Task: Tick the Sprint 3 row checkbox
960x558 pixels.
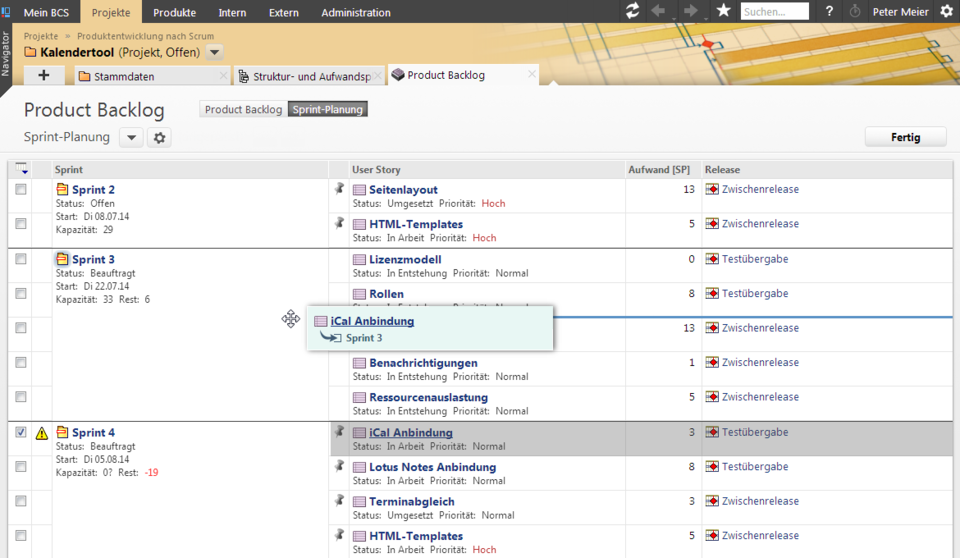Action: [21, 259]
